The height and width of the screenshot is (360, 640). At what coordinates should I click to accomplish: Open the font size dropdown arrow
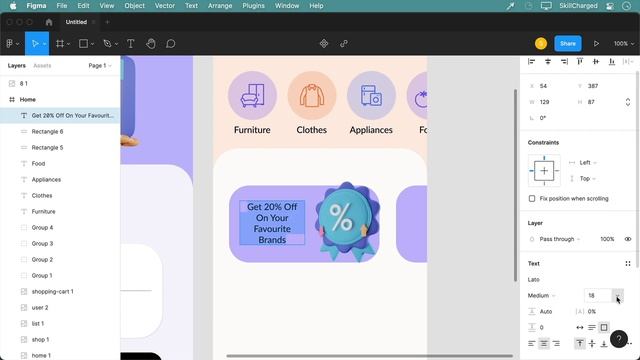(x=618, y=296)
